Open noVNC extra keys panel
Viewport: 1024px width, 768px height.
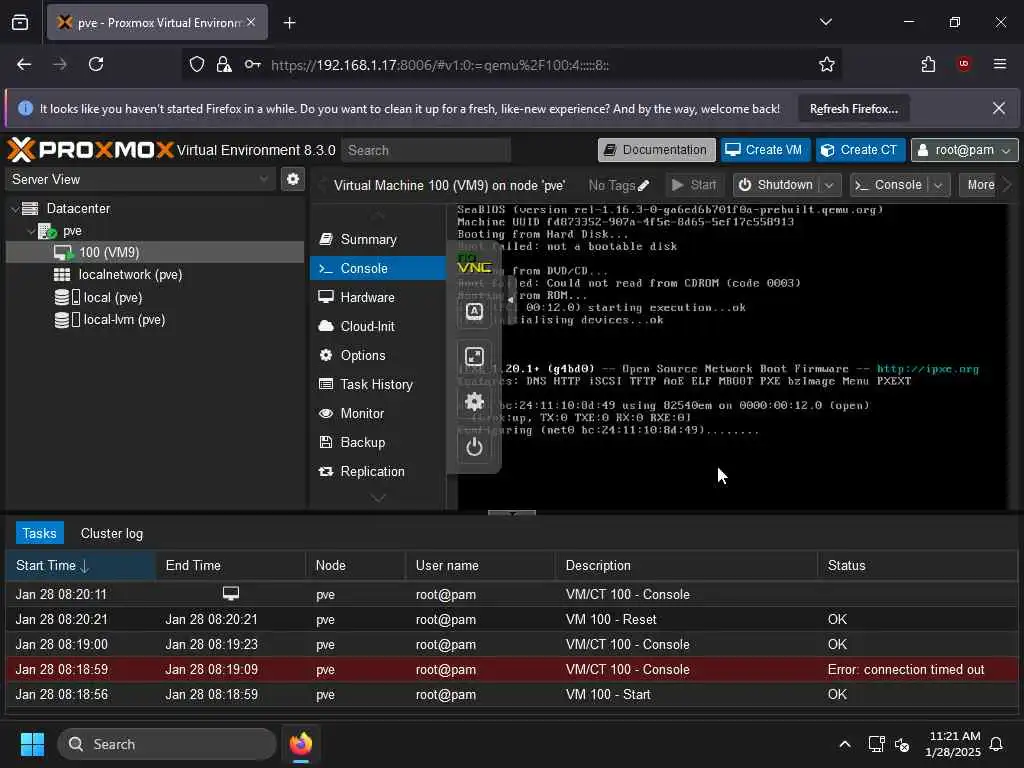pos(474,312)
